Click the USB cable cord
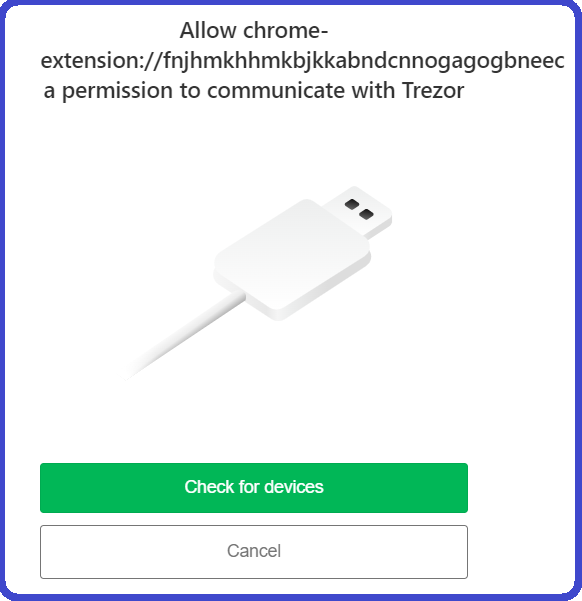Image resolution: width=582 pixels, height=601 pixels. pyautogui.click(x=183, y=336)
